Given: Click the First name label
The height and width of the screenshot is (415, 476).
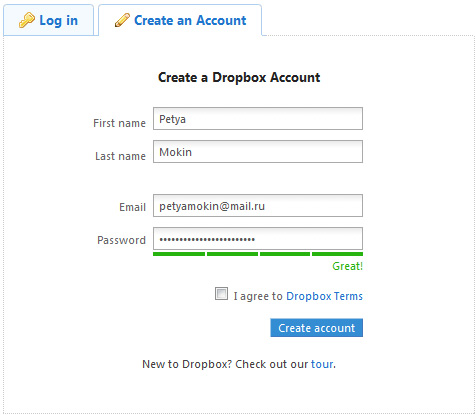Looking at the screenshot, I should click(119, 123).
